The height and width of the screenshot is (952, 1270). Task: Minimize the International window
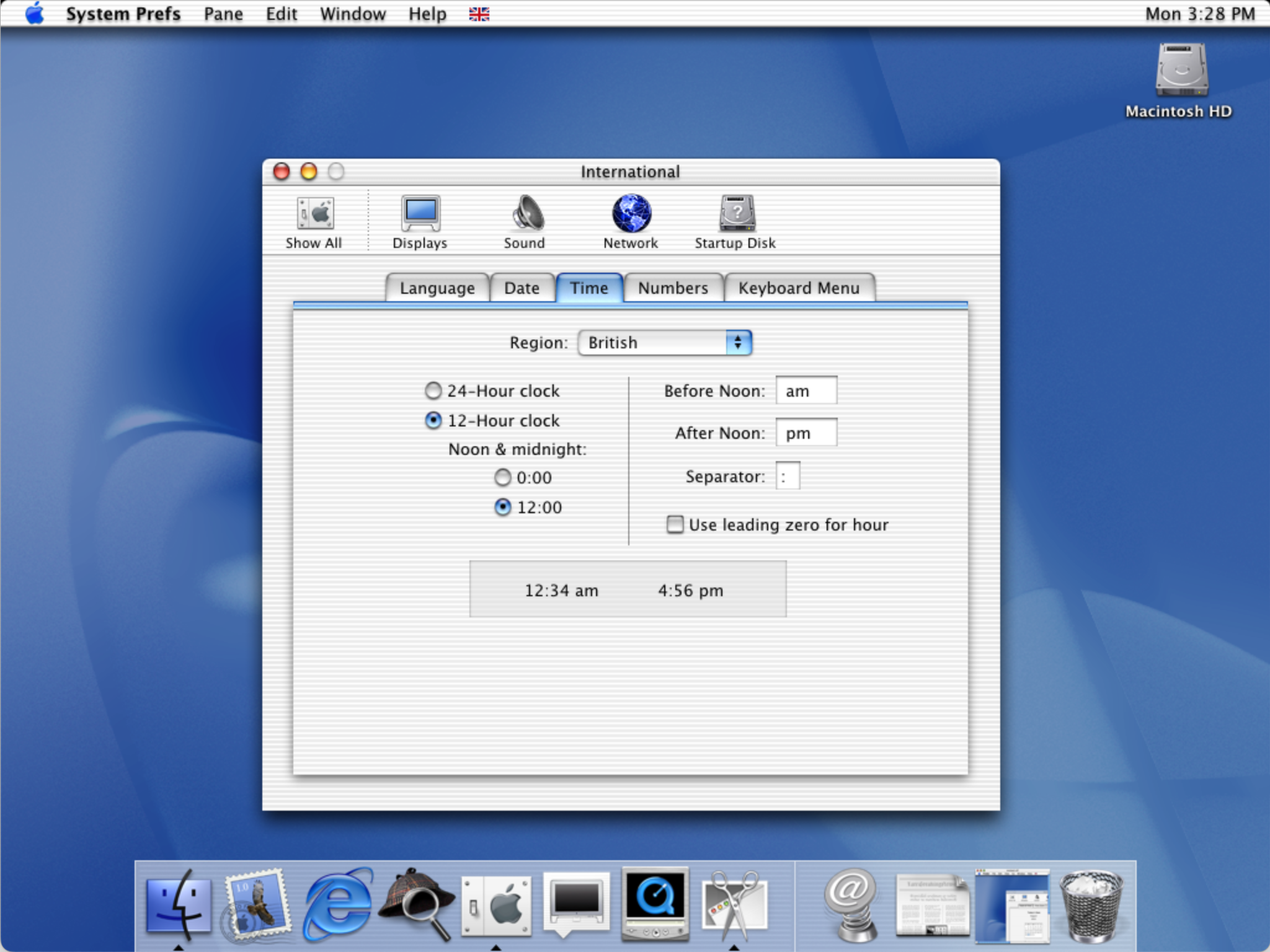[309, 171]
